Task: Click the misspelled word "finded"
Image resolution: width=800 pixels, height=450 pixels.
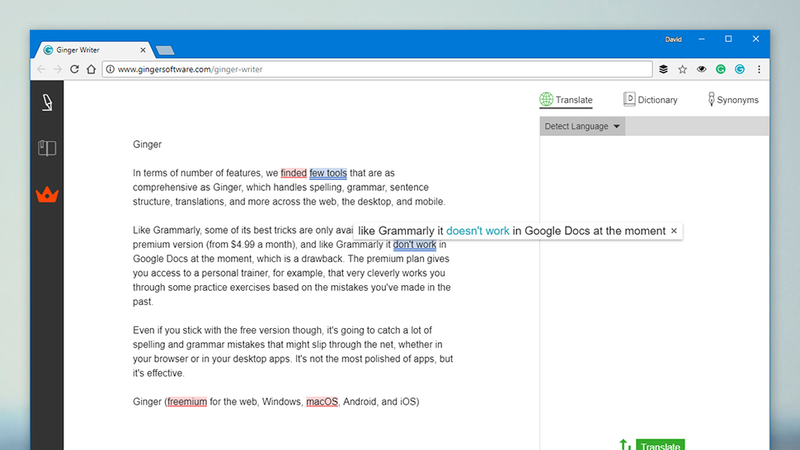Action: tap(293, 173)
